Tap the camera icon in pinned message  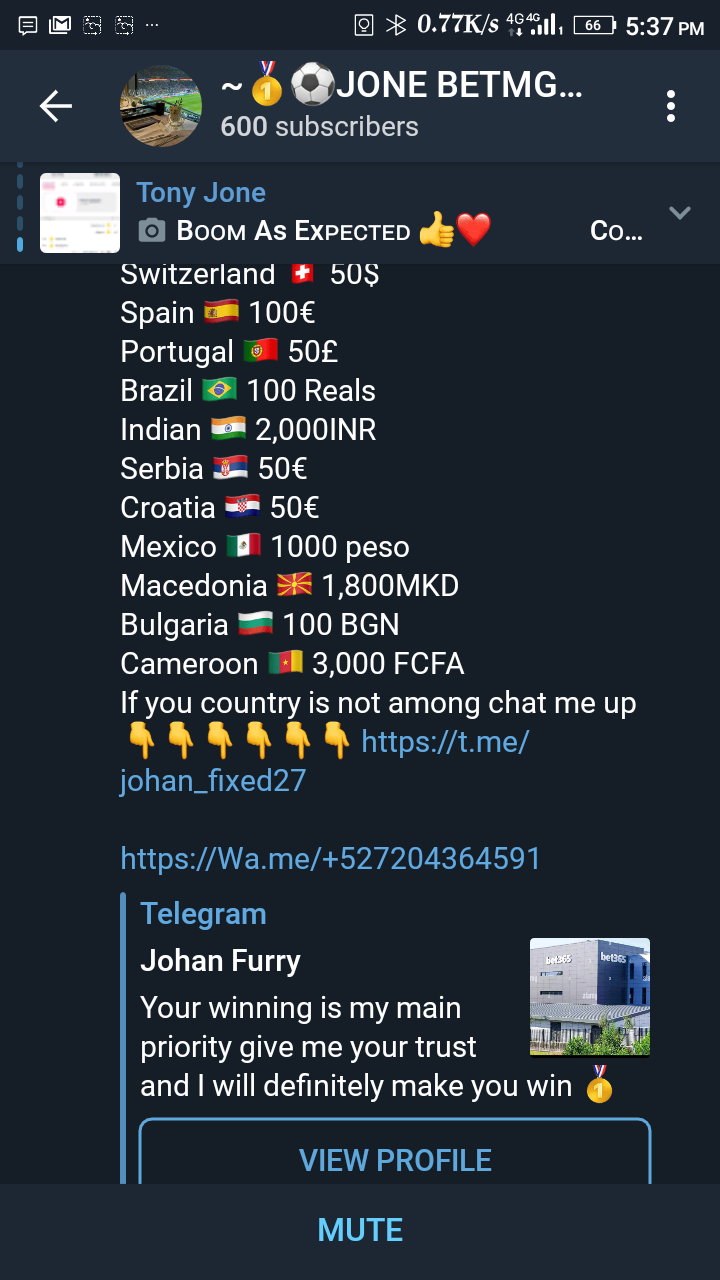151,232
